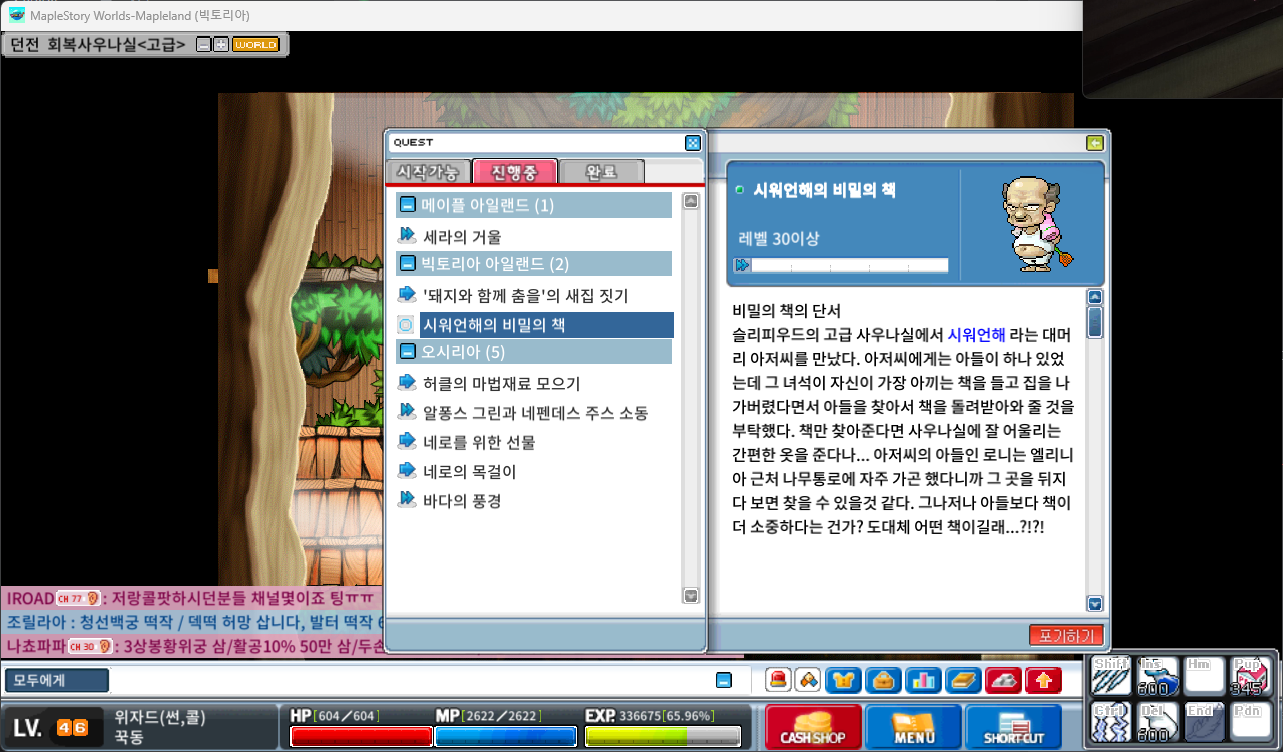
Task: Click the chat text input field
Action: pyautogui.click(x=410, y=680)
